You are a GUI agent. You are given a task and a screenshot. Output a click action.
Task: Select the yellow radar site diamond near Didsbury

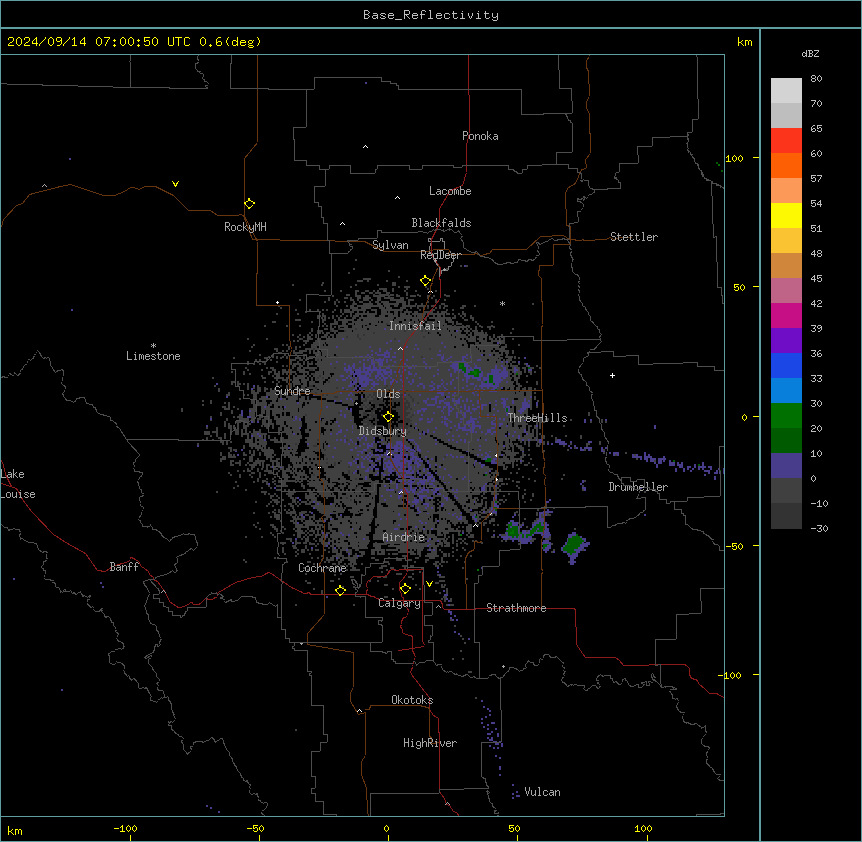click(388, 417)
